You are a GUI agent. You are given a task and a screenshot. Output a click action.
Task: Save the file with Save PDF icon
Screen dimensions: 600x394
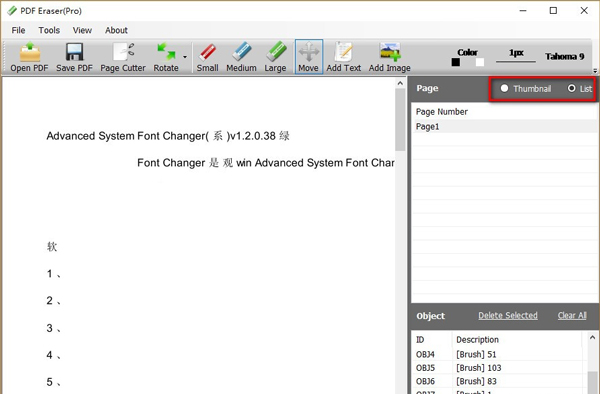click(x=74, y=52)
